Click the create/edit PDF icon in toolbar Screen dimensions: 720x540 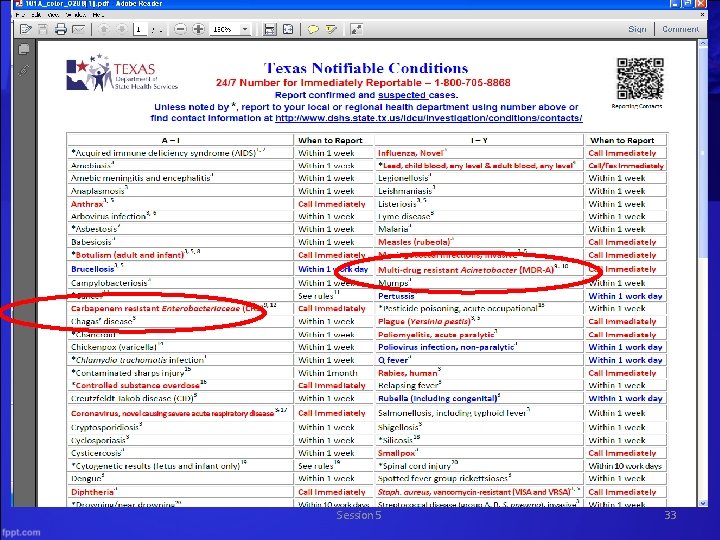click(26, 29)
